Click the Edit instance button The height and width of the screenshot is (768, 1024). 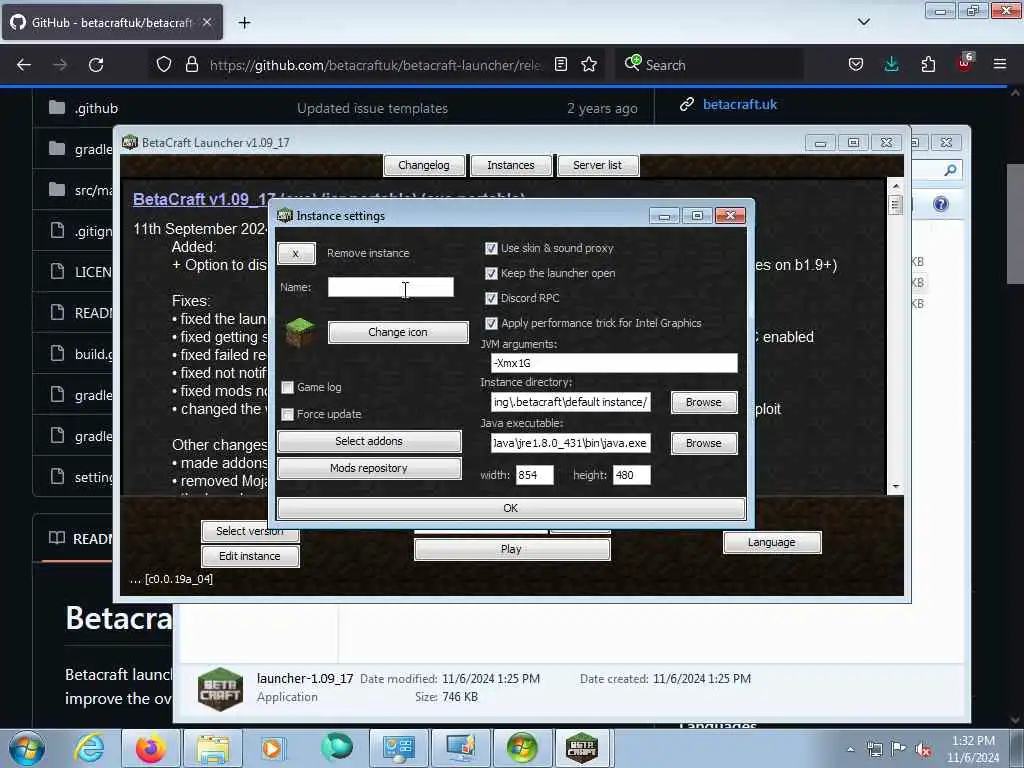[250, 556]
